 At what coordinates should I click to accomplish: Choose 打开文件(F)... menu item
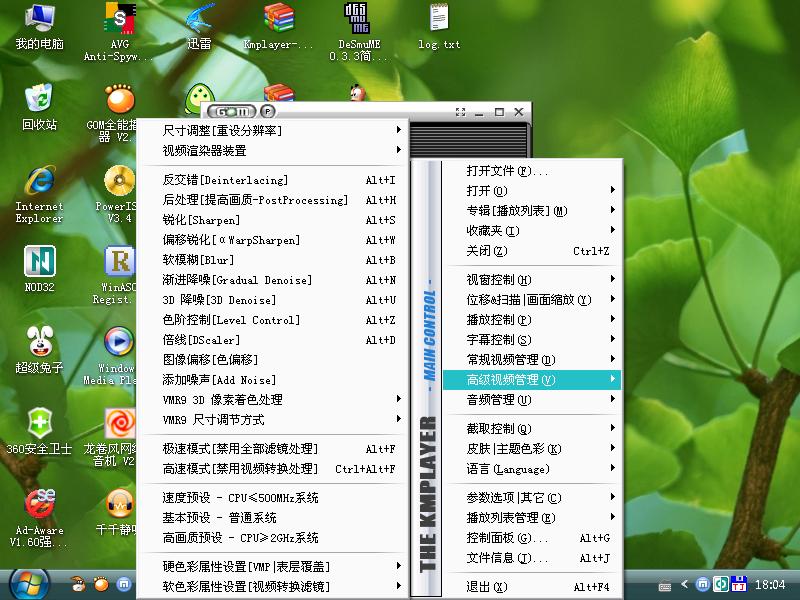pos(532,171)
